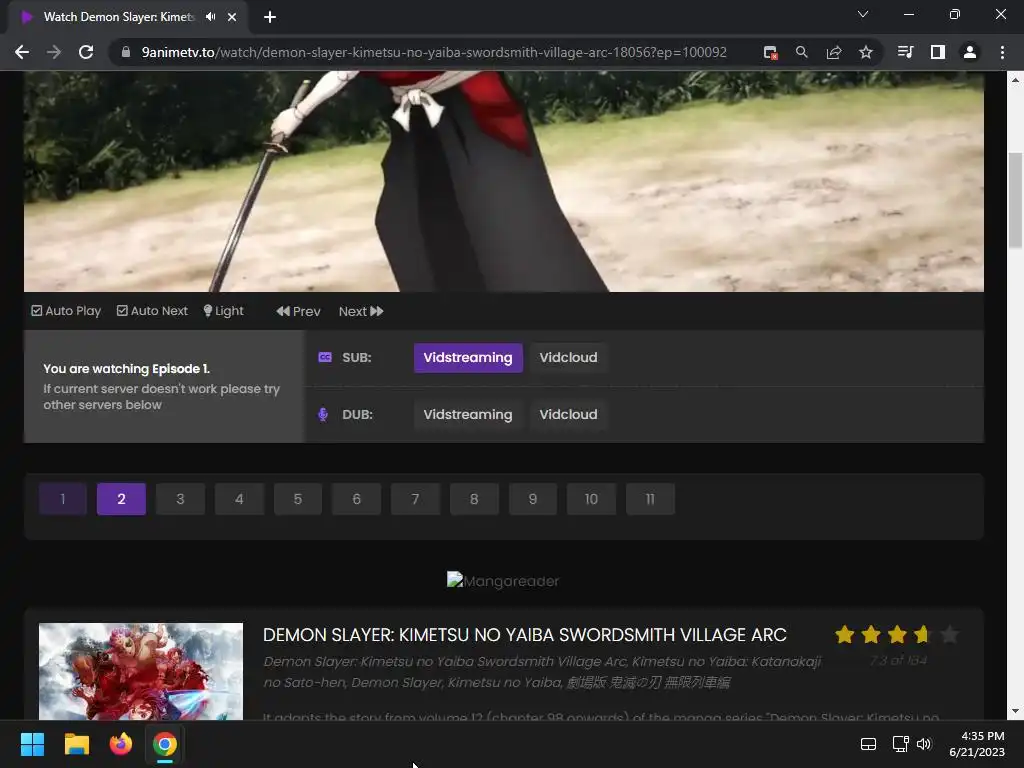Select the SUB Vidstreaming server

coord(468,358)
